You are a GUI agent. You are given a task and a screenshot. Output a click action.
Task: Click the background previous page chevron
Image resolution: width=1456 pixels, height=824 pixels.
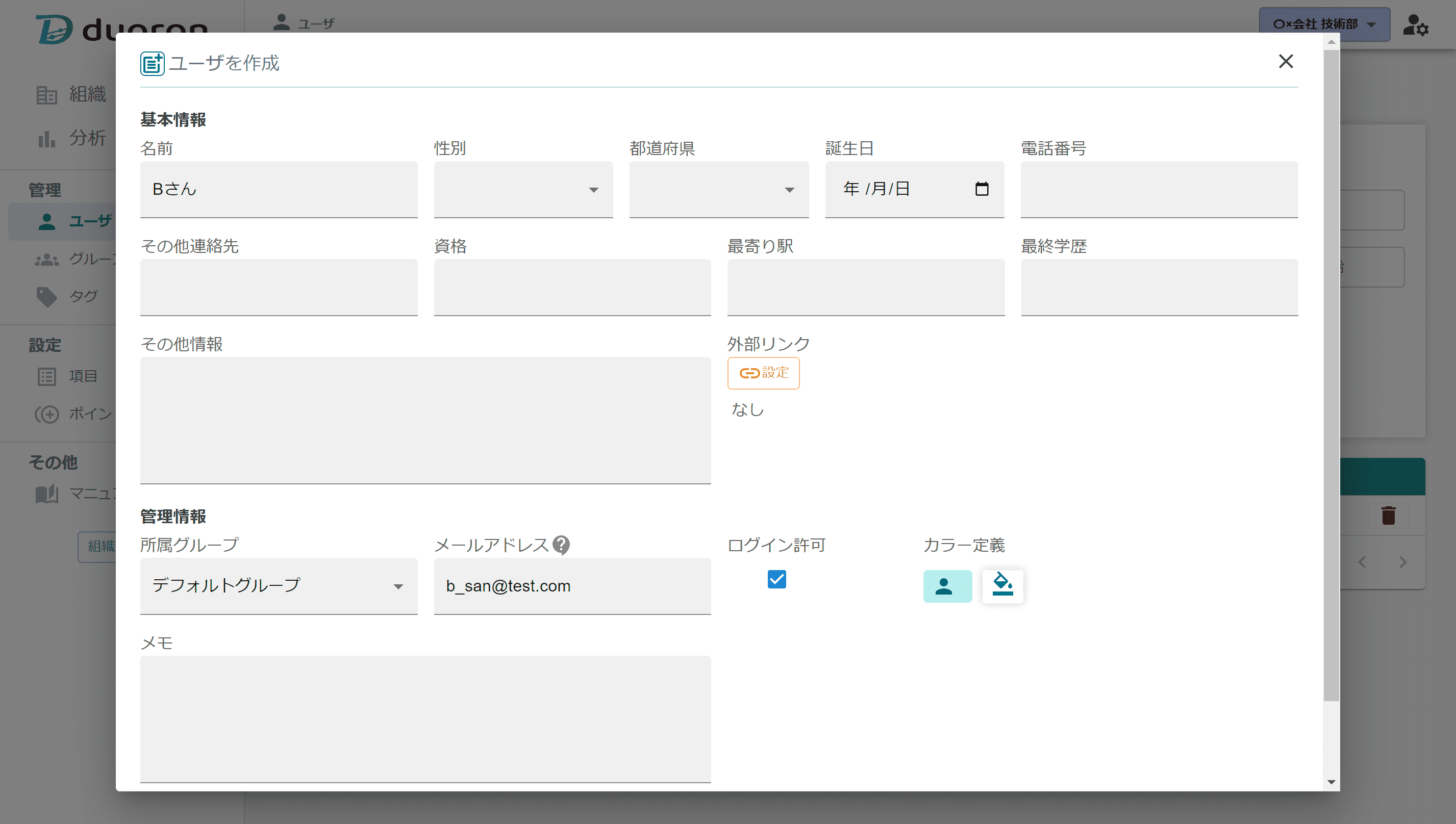pyautogui.click(x=1362, y=562)
